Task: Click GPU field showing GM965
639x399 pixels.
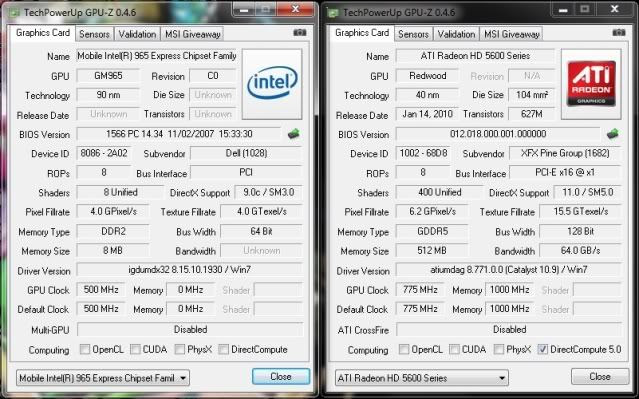Action: click(x=108, y=76)
